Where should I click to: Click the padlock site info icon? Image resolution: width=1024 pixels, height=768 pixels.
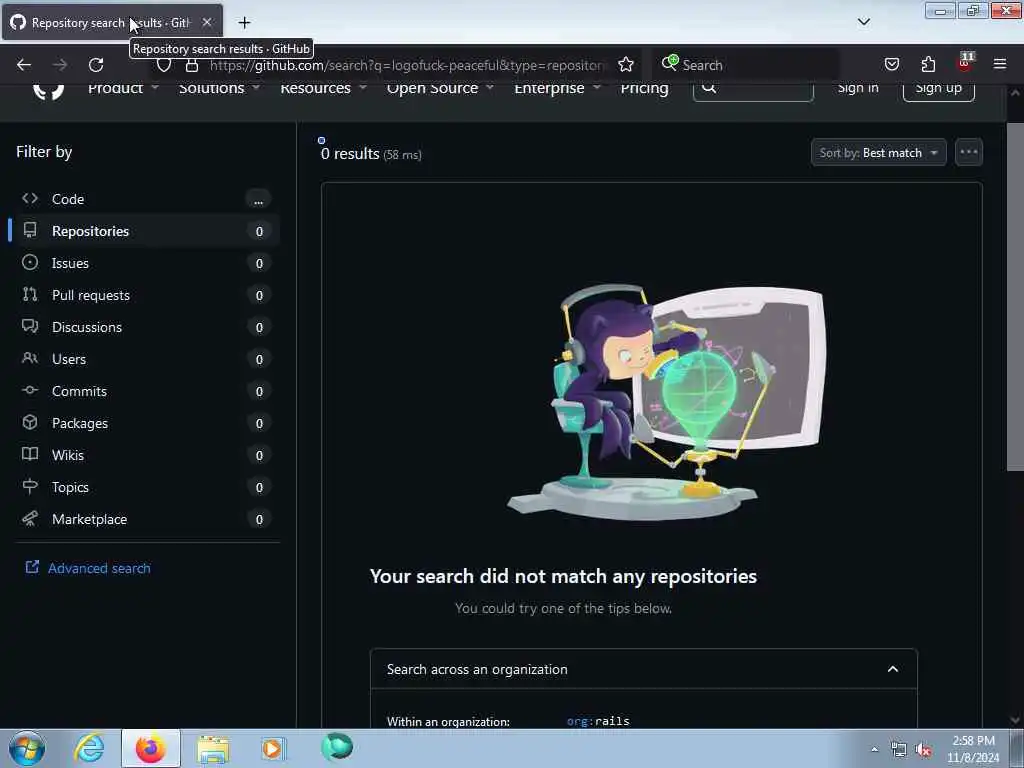(x=191, y=65)
